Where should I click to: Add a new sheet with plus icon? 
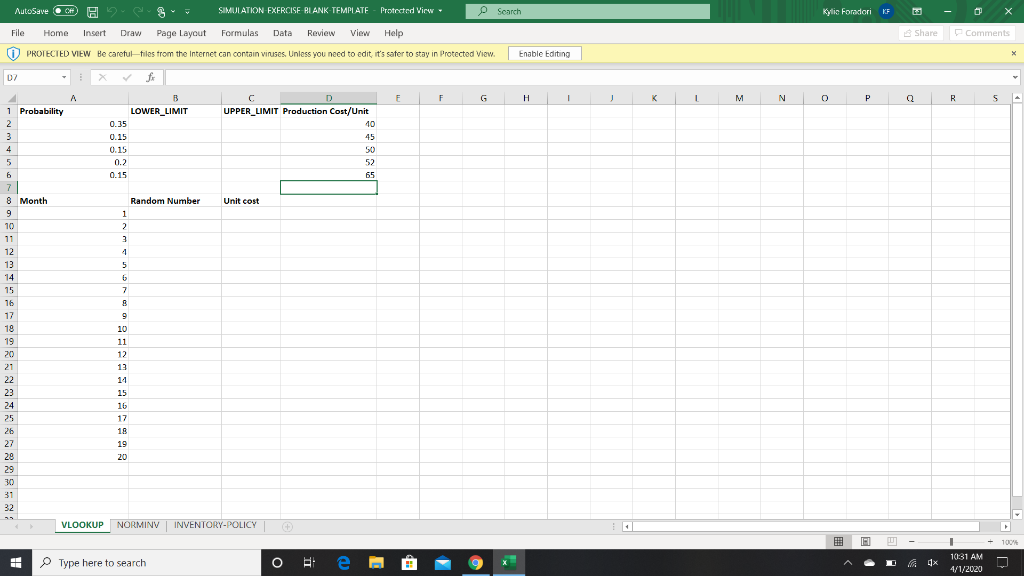pyautogui.click(x=287, y=526)
